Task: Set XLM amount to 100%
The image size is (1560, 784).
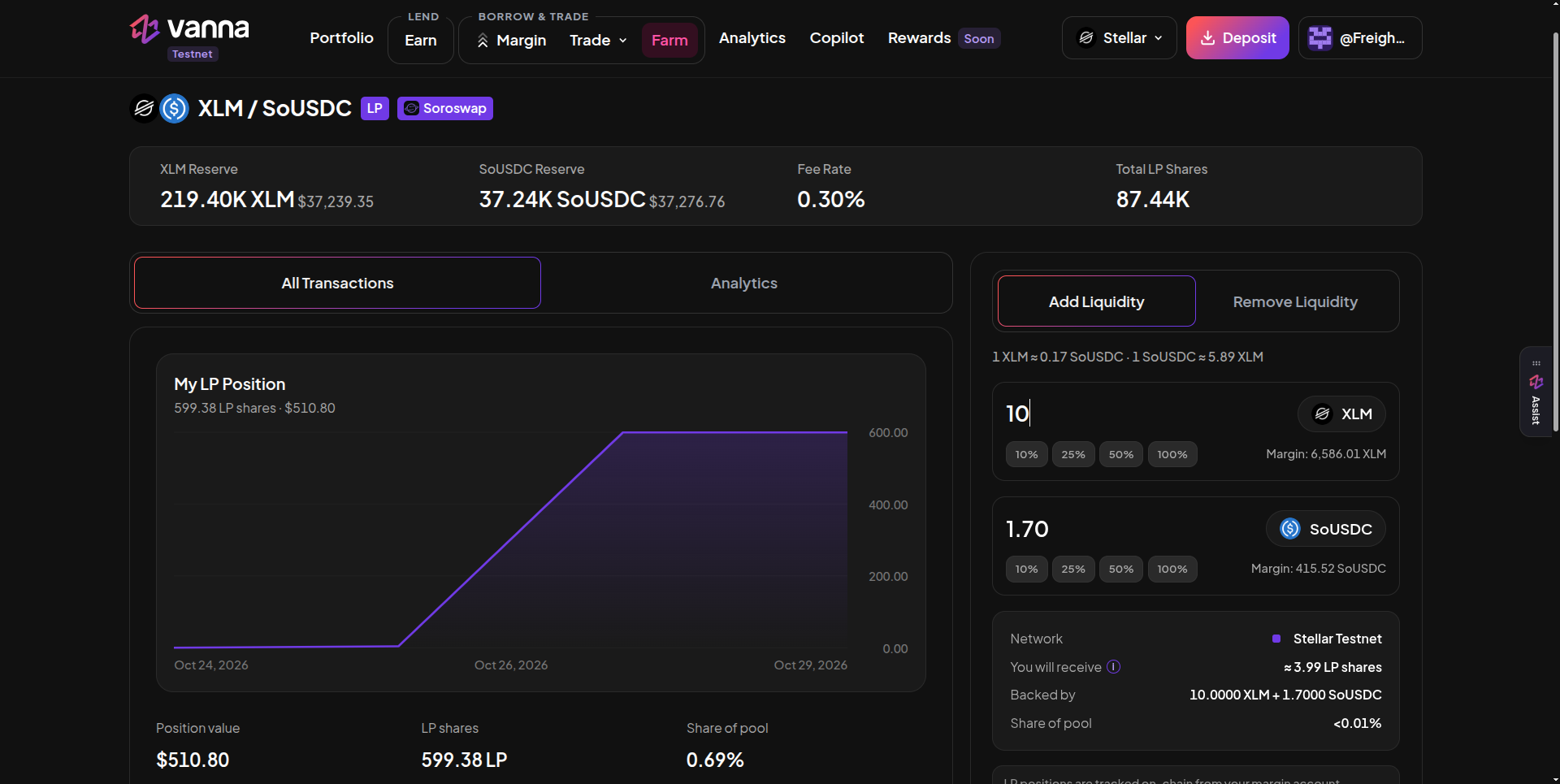Action: 1172,455
